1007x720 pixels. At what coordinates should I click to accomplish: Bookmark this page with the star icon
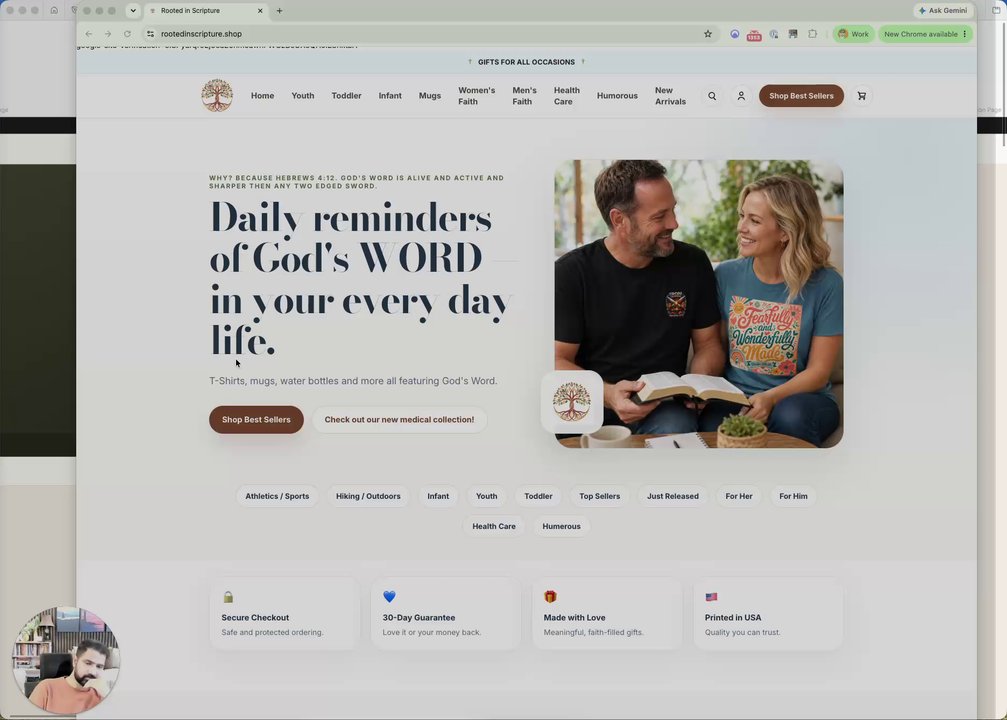tap(708, 34)
